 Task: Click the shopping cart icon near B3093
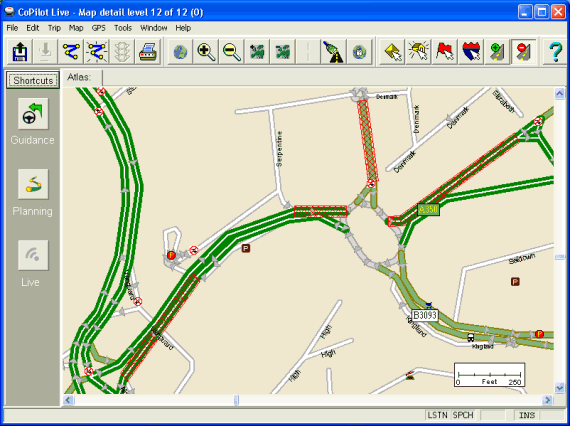tap(429, 304)
